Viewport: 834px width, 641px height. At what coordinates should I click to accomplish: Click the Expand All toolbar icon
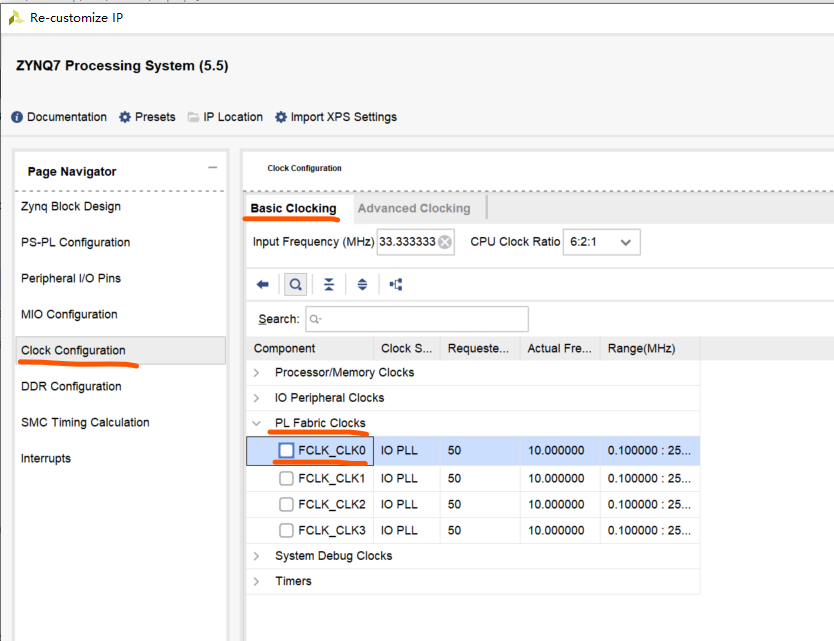pos(362,284)
